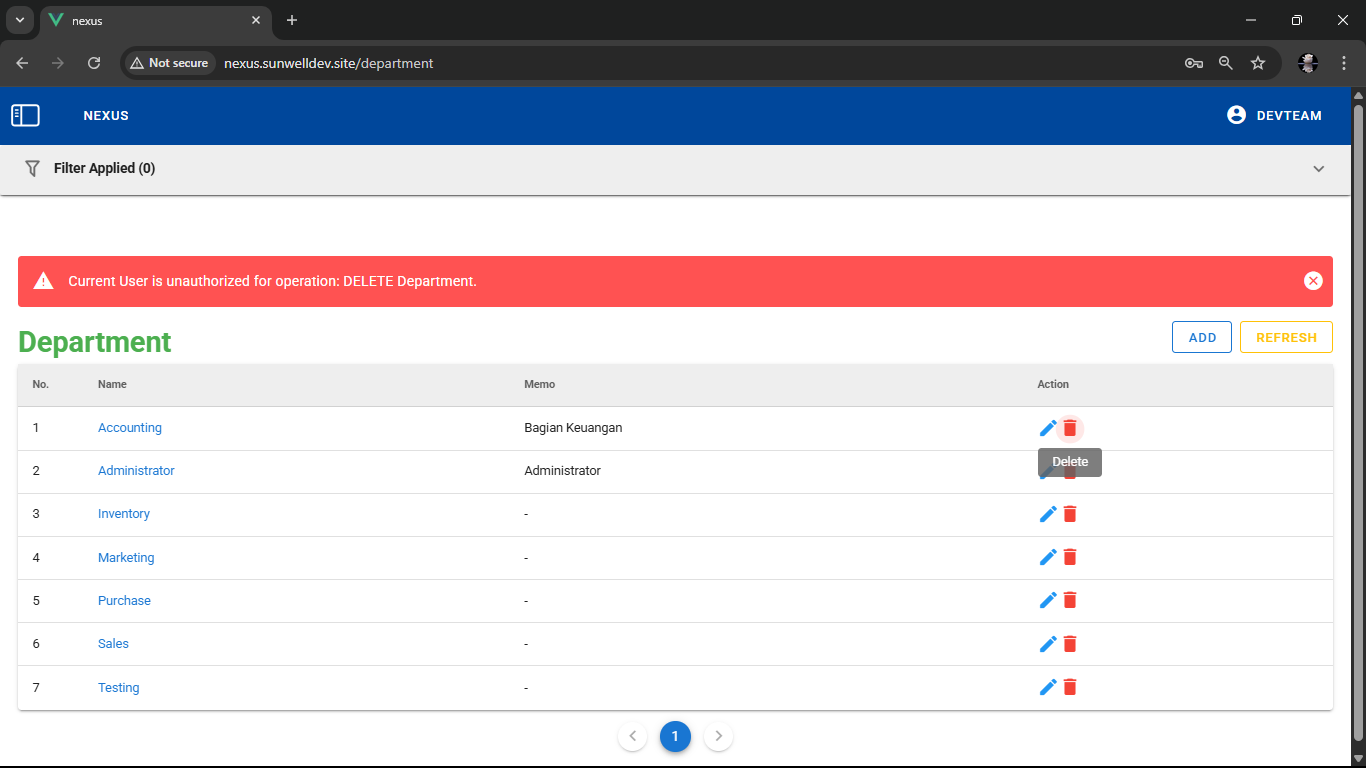Go to pagination page 1
This screenshot has height=768, width=1366.
[675, 737]
